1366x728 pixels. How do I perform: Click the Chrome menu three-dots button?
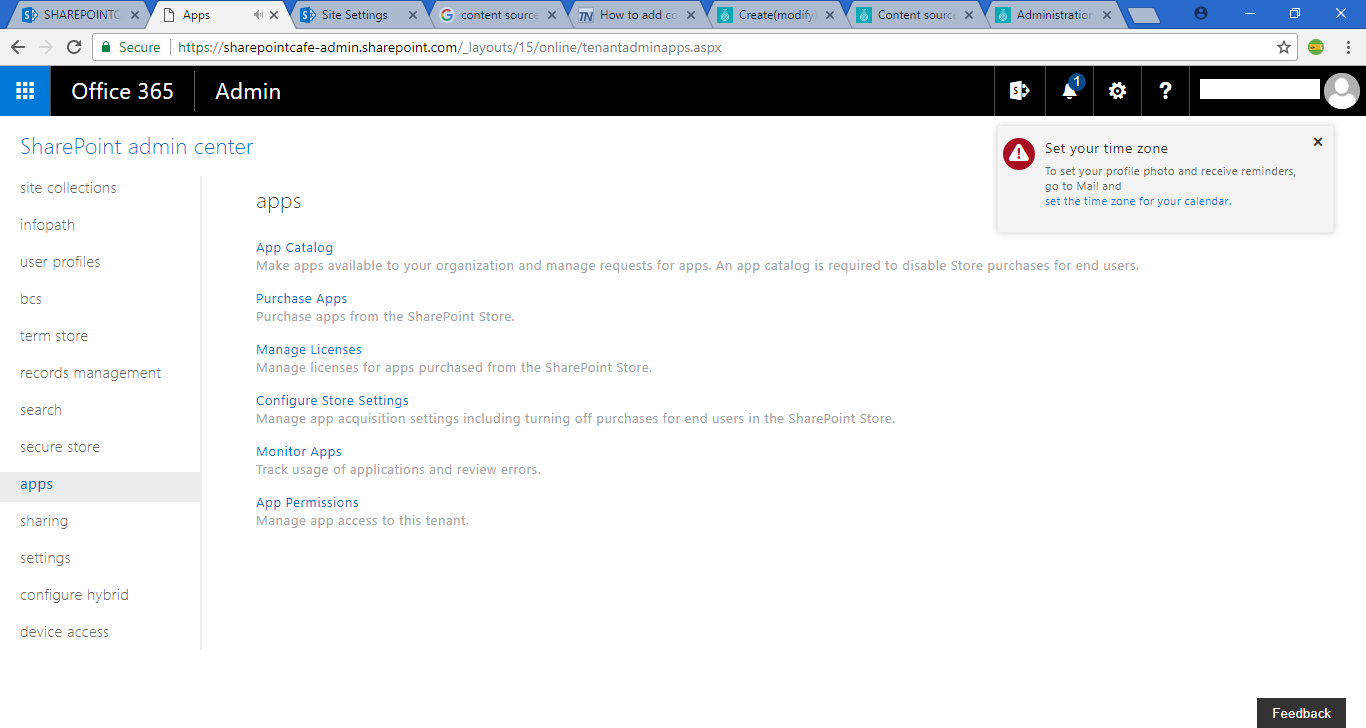coord(1348,47)
